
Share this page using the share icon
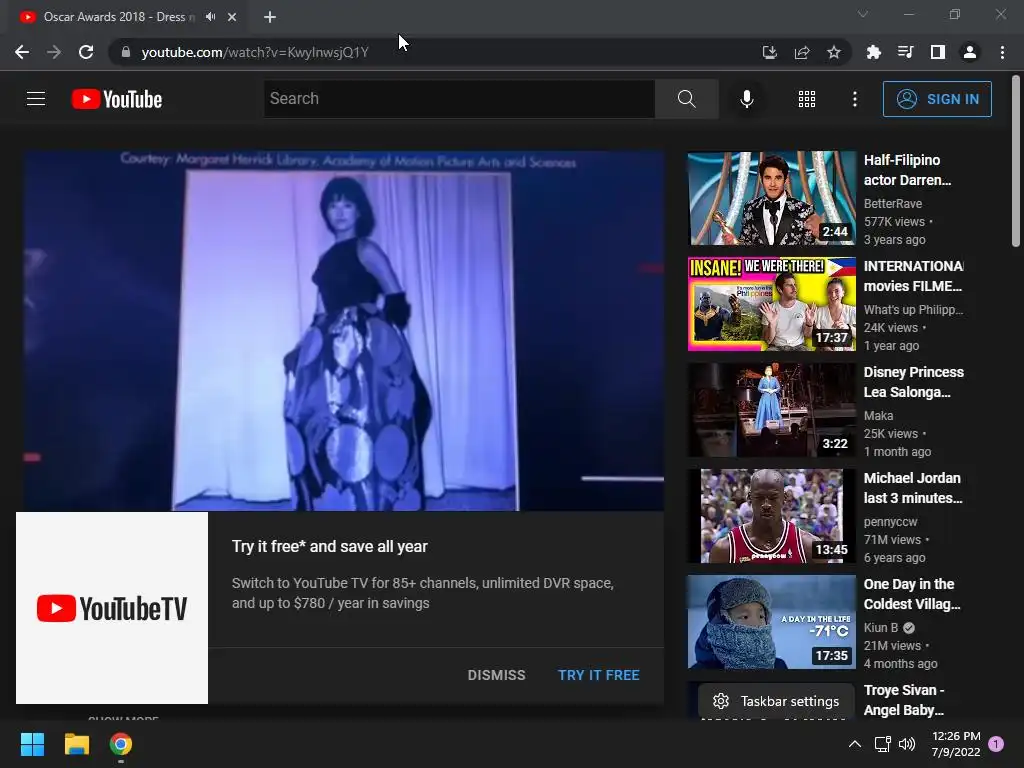click(802, 52)
